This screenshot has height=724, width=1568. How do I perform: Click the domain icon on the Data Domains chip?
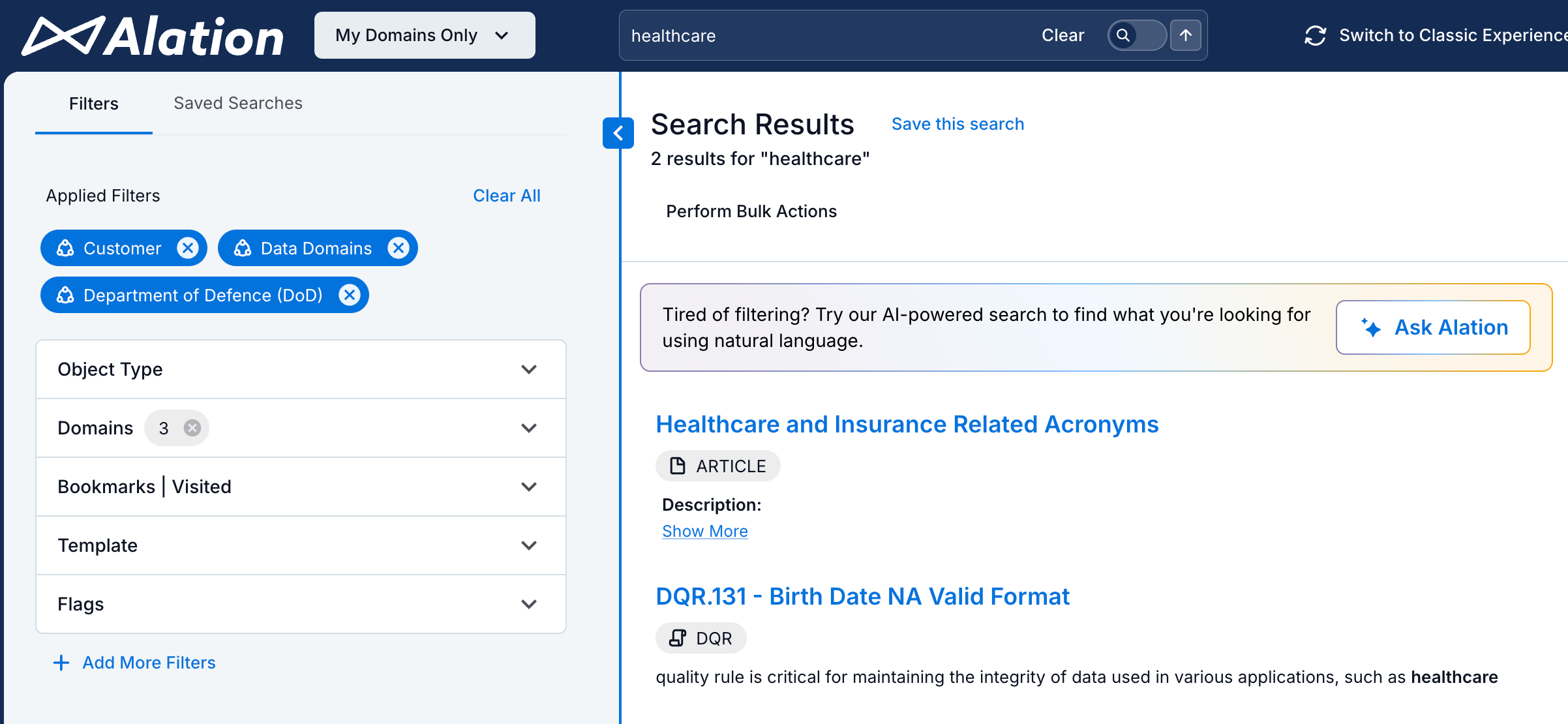tap(243, 248)
